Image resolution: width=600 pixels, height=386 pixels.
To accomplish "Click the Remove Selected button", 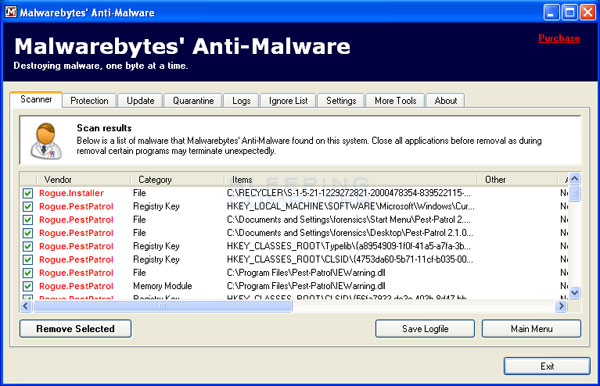I will [x=75, y=329].
